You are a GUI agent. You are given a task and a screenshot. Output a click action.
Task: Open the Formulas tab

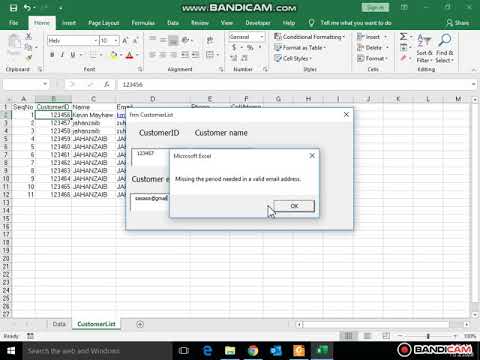143,23
